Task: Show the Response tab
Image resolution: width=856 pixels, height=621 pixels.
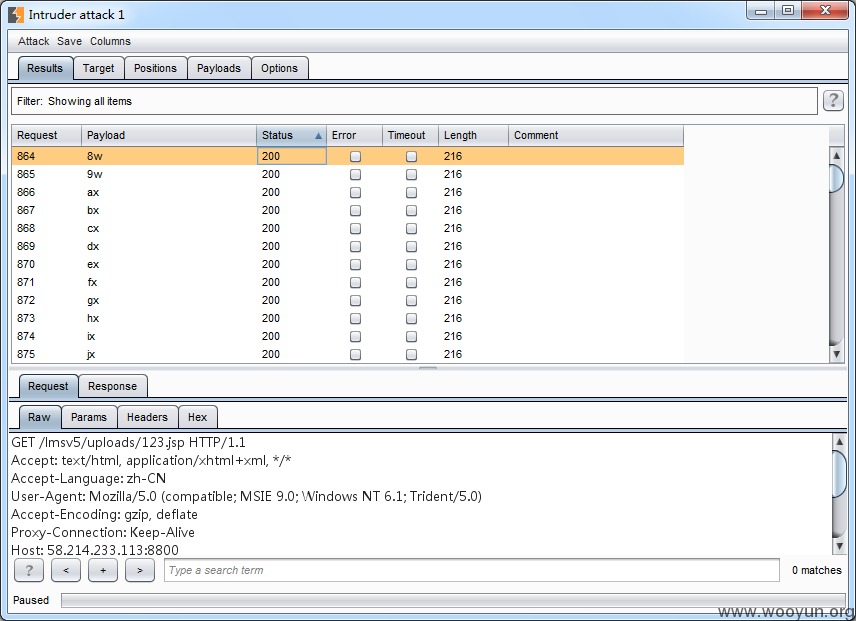Action: pyautogui.click(x=112, y=386)
